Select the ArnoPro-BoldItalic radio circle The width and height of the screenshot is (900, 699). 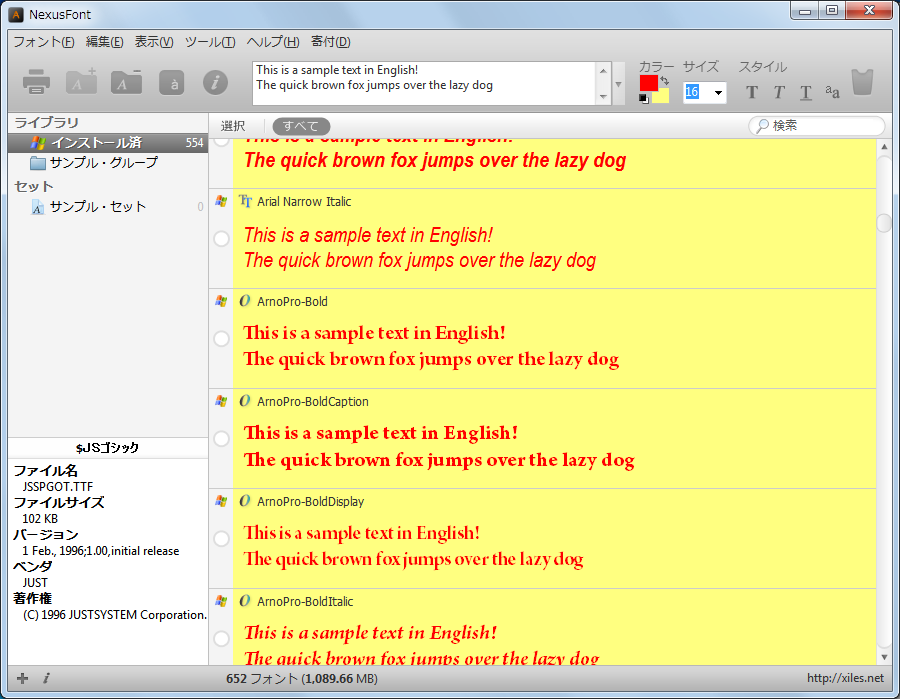(222, 639)
